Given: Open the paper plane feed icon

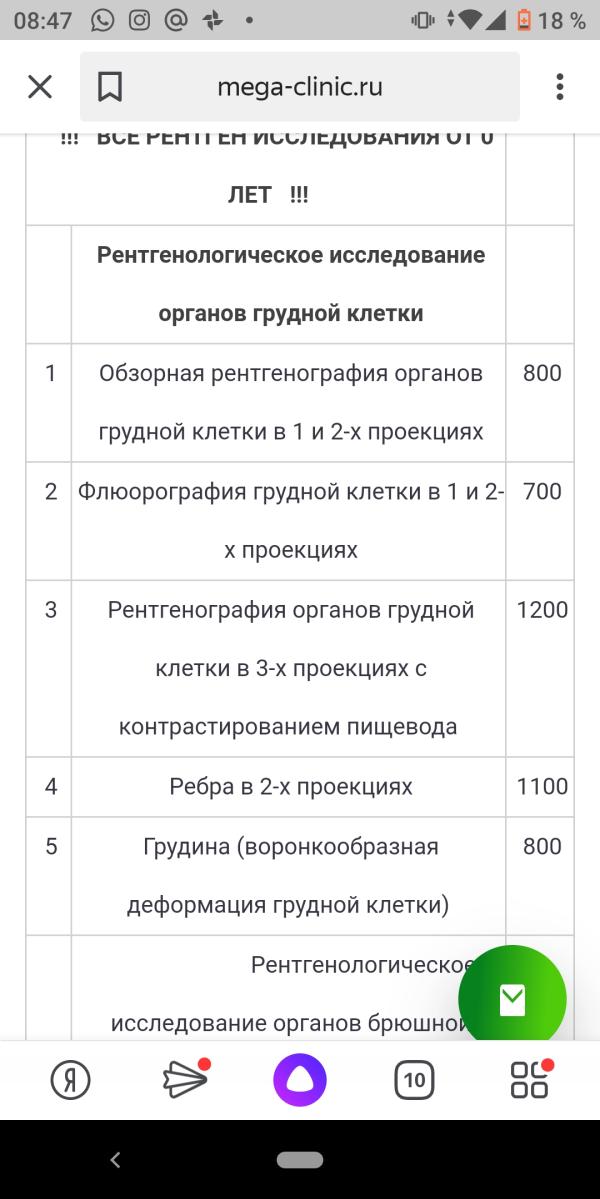Looking at the screenshot, I should pos(184,1079).
